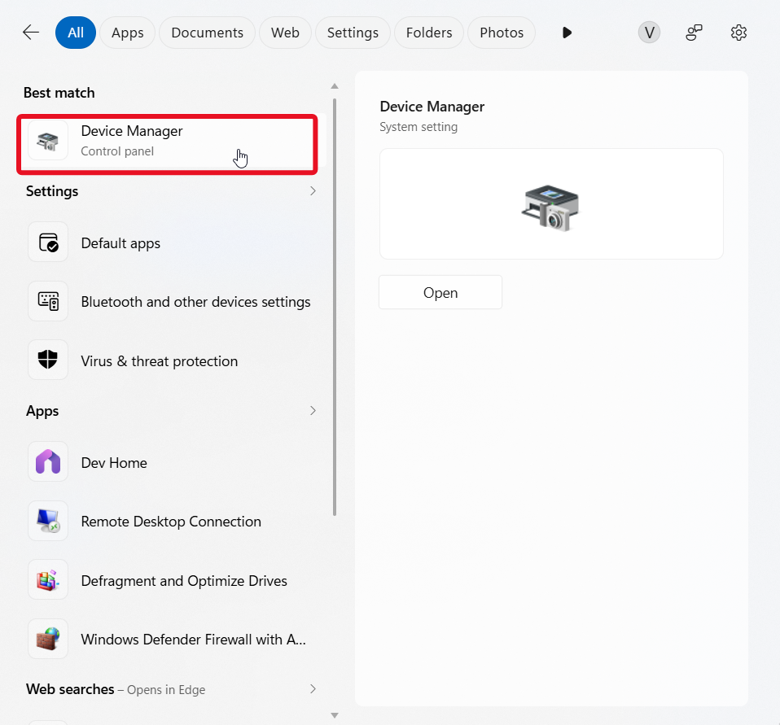Click the Settings section heading
The height and width of the screenshot is (725, 780).
coord(52,191)
